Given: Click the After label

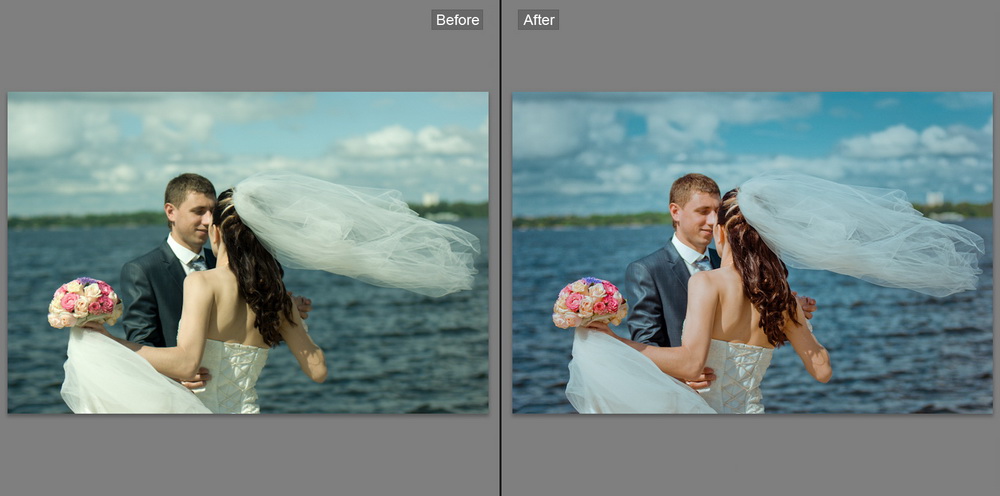Looking at the screenshot, I should (x=538, y=20).
